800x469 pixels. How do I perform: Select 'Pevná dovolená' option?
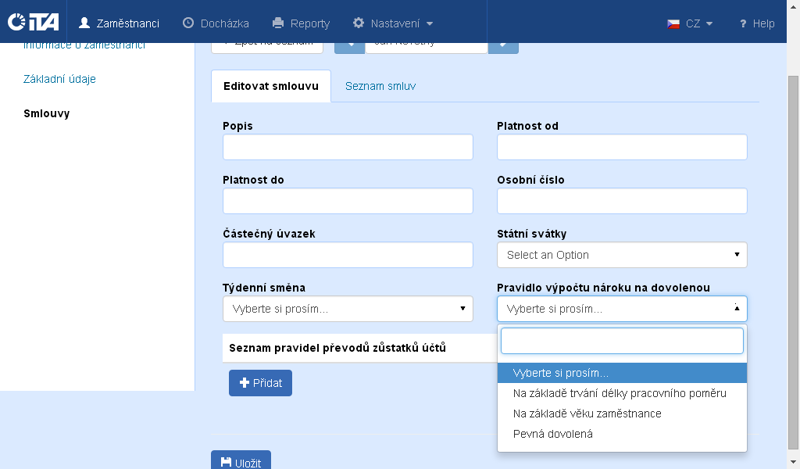[x=553, y=433]
